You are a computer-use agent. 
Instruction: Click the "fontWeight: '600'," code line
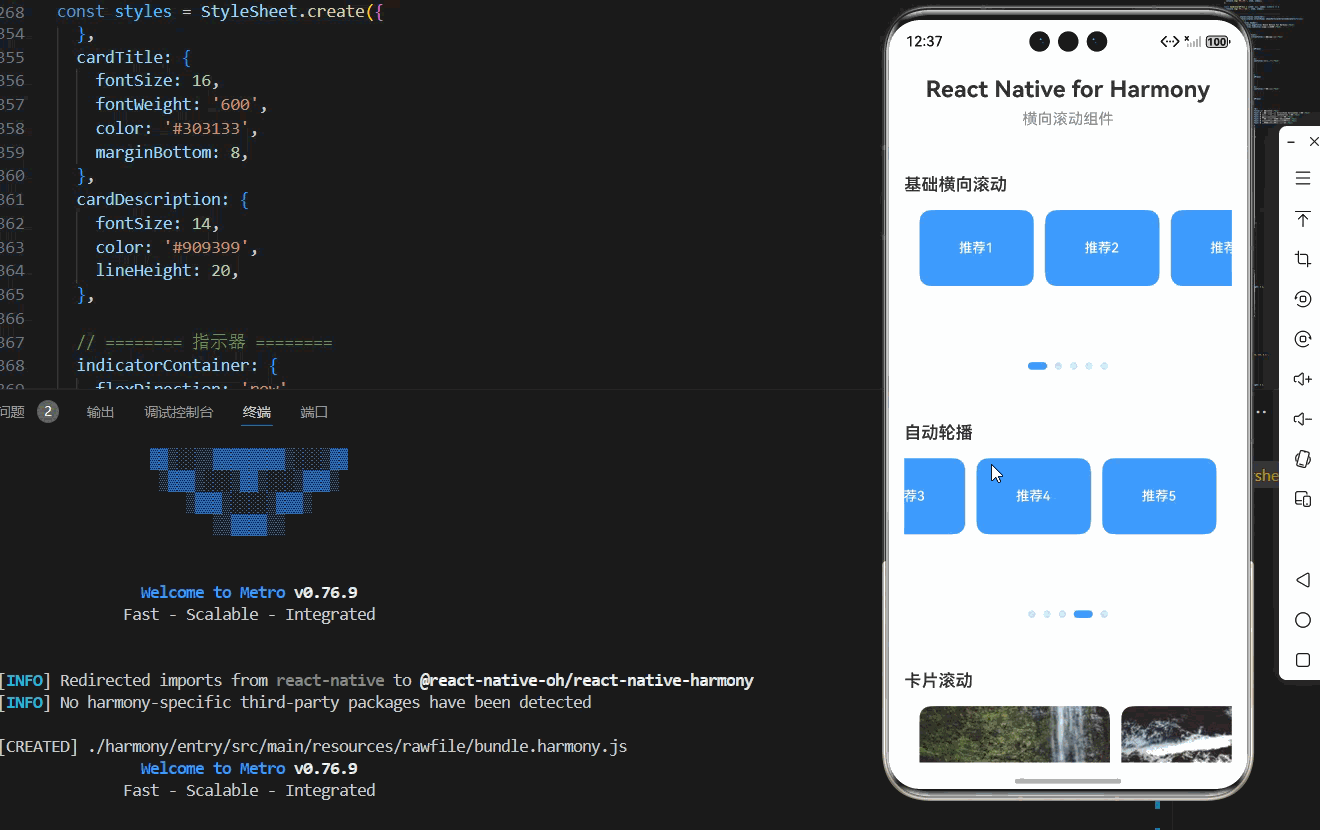pos(182,104)
